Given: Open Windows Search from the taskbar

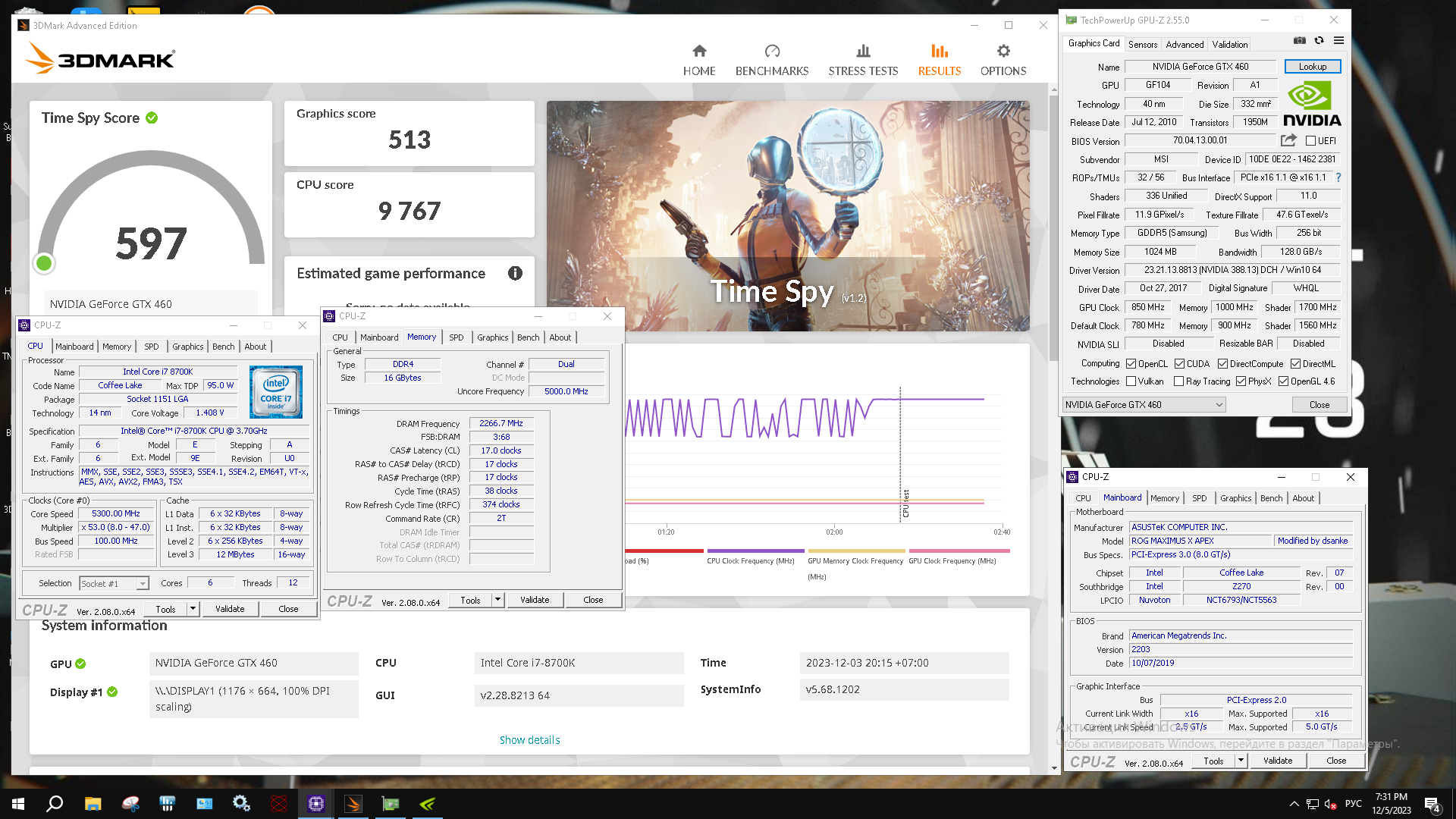Looking at the screenshot, I should [x=55, y=804].
